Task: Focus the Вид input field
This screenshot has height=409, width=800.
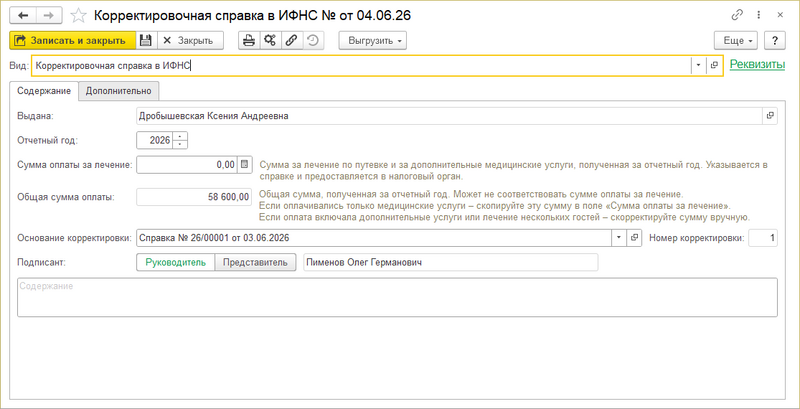Action: coord(361,65)
